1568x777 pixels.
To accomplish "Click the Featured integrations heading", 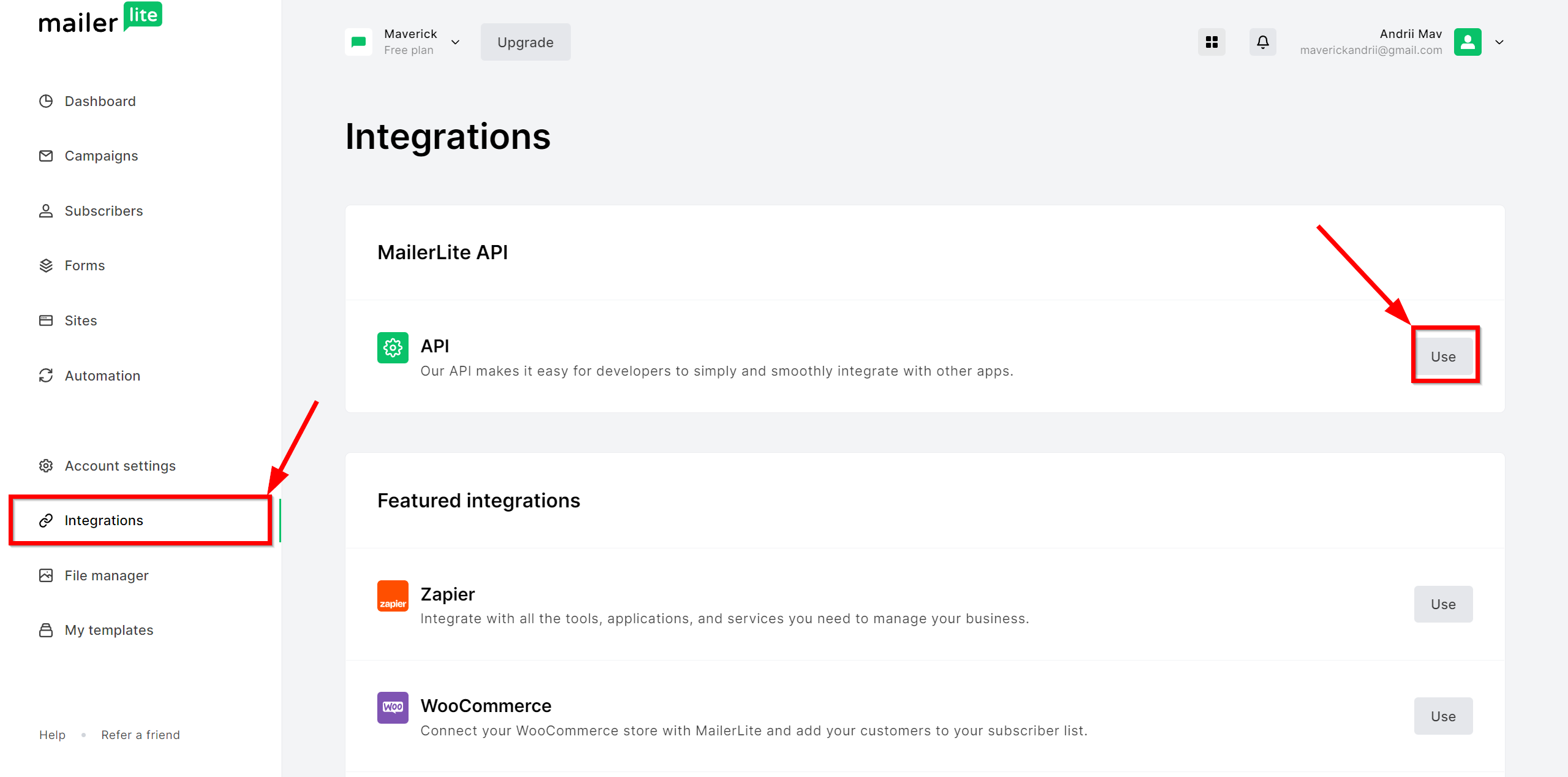I will (x=478, y=501).
